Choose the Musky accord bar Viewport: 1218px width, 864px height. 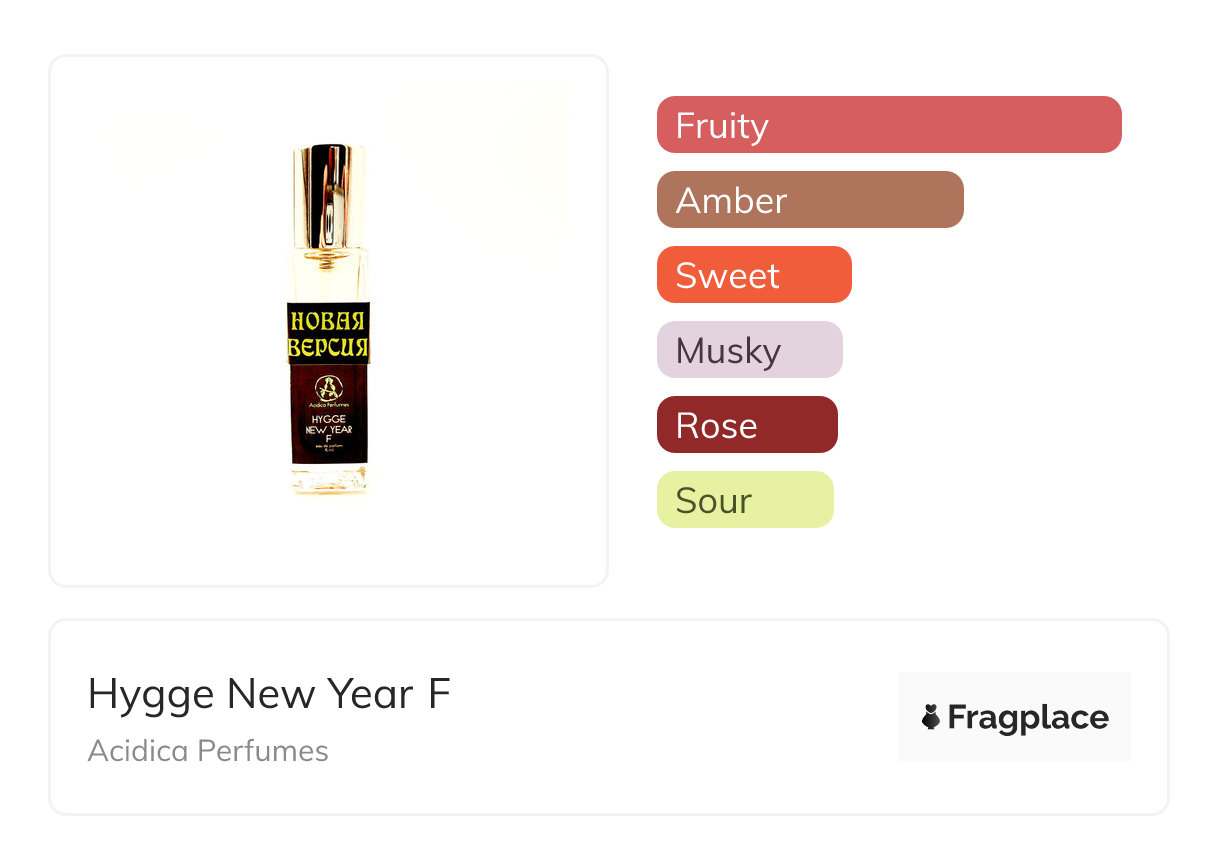(749, 350)
